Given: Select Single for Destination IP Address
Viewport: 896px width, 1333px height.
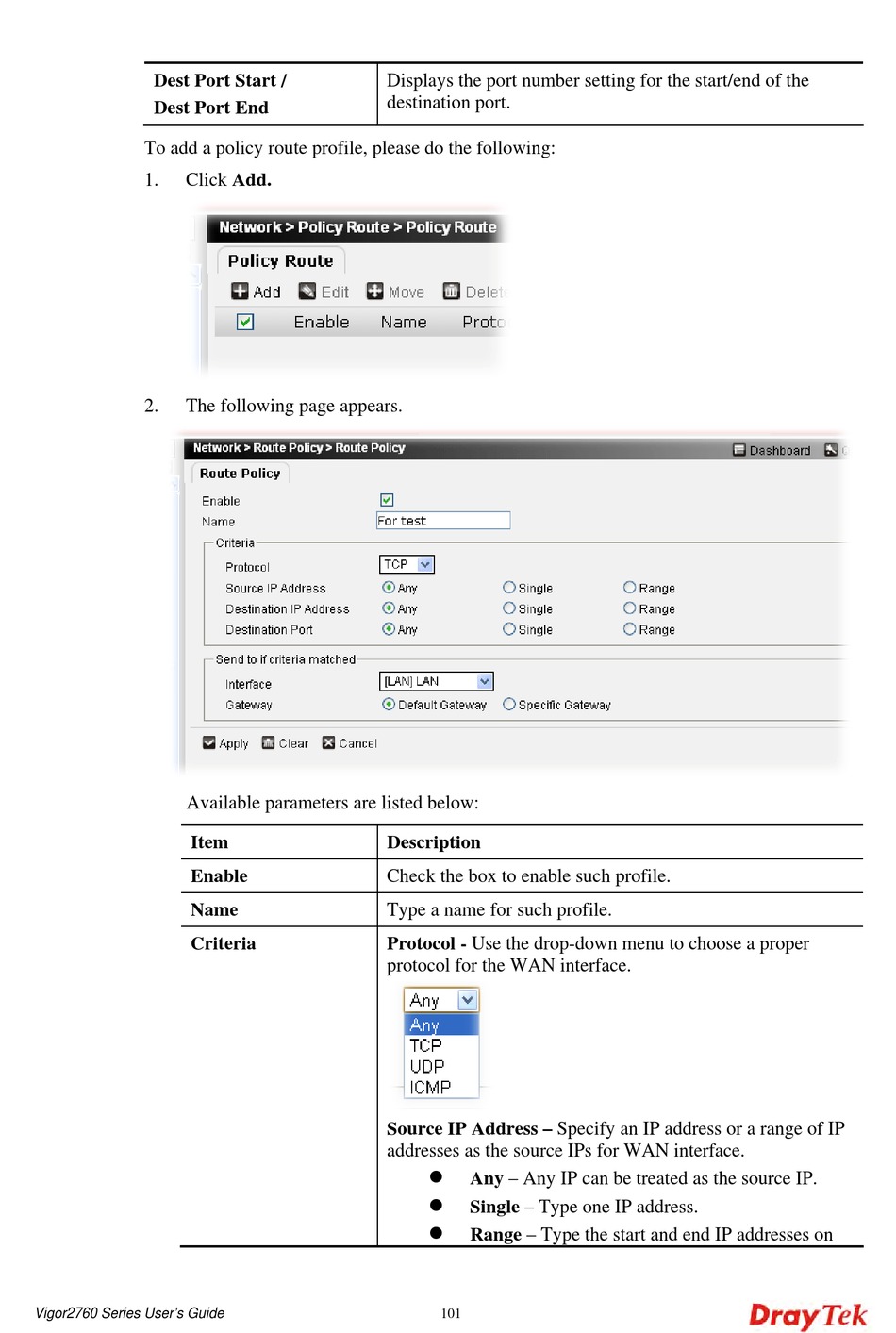Looking at the screenshot, I should 509,608.
